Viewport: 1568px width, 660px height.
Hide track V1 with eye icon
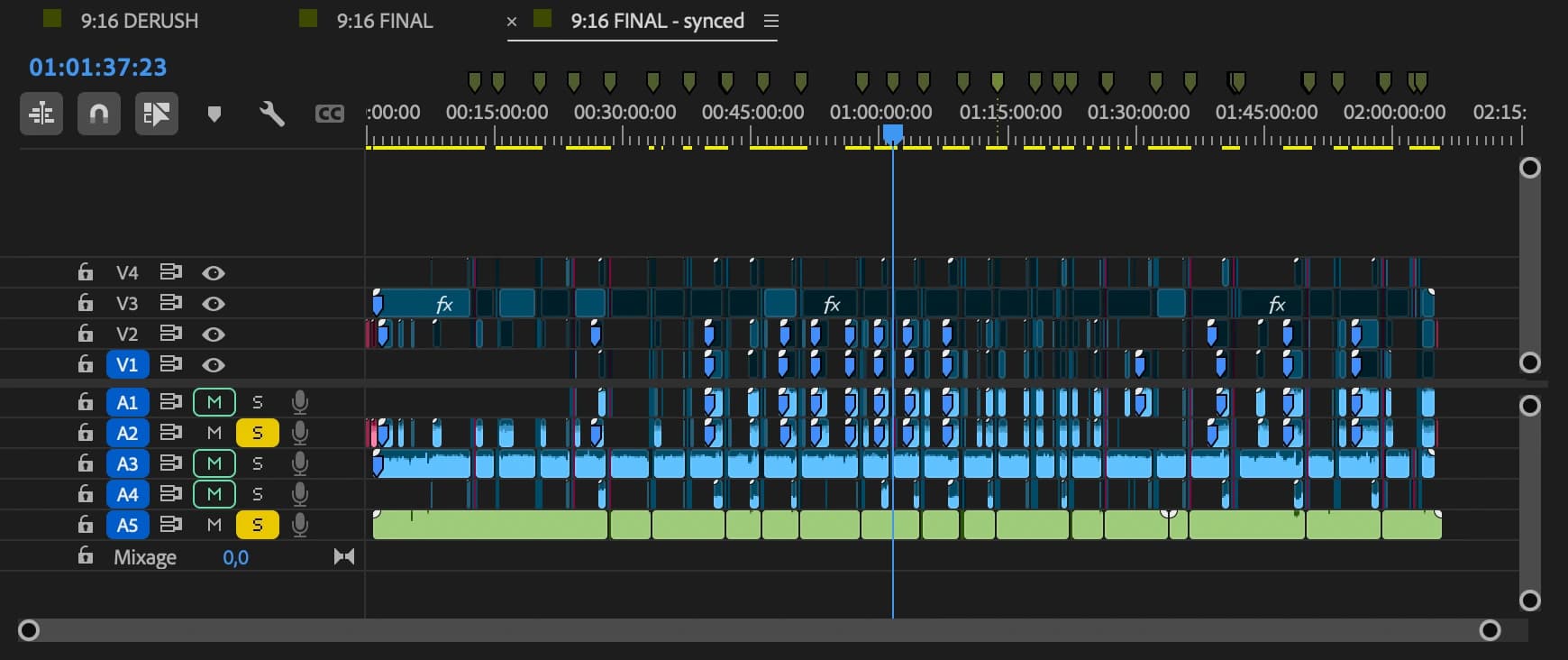(x=214, y=365)
